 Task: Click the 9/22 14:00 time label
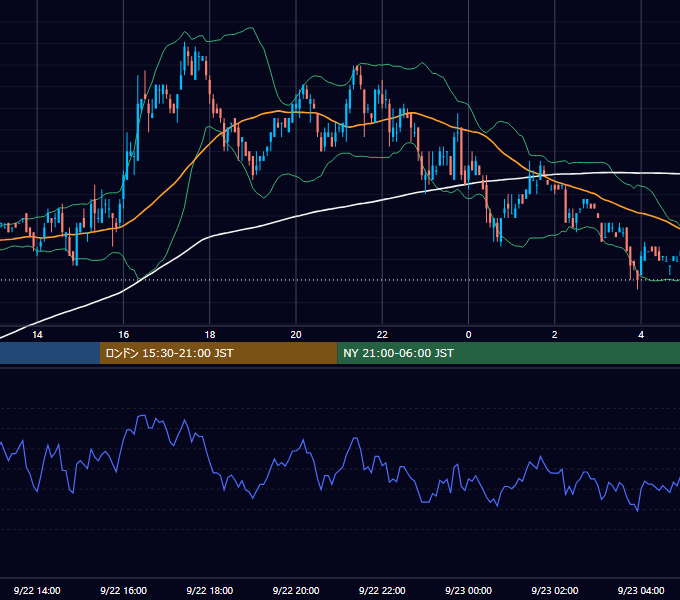point(37,590)
